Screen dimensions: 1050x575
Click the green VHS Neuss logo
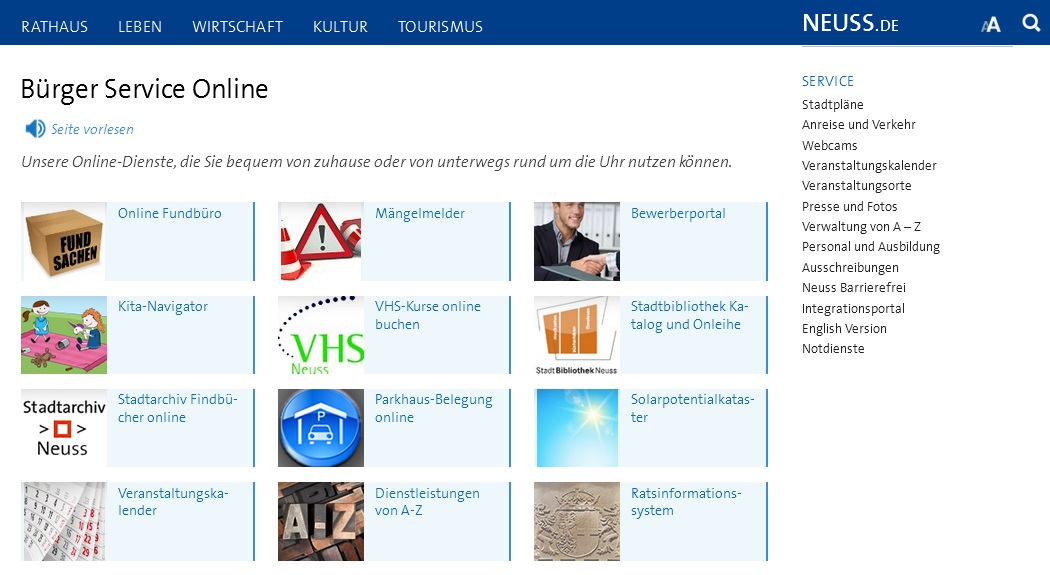pos(320,335)
